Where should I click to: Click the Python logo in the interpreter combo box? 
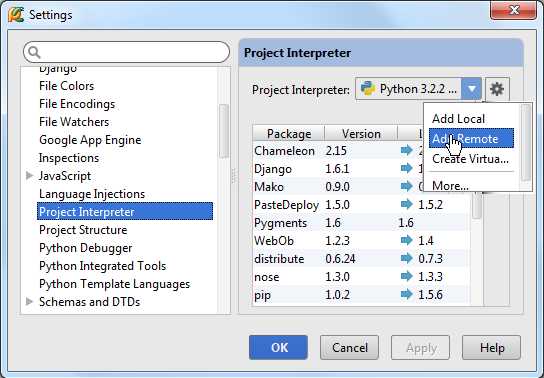(367, 89)
